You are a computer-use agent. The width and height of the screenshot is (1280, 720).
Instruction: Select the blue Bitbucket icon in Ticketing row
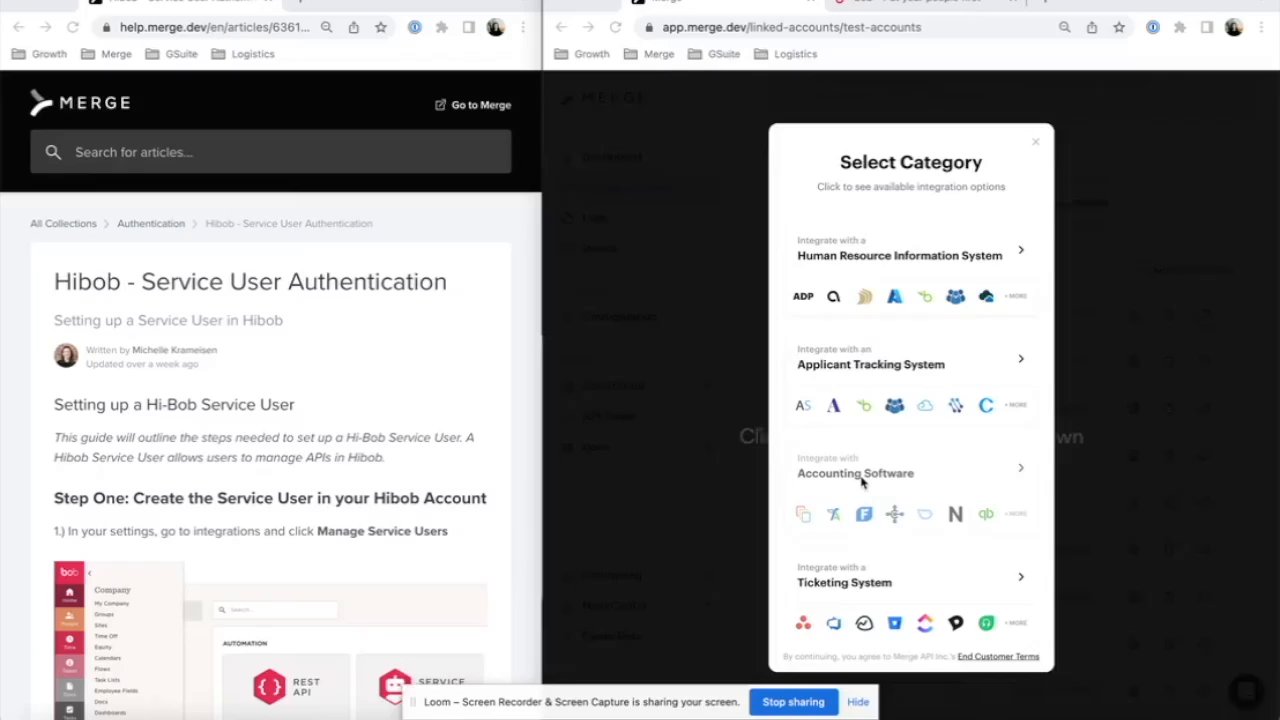[x=894, y=623]
